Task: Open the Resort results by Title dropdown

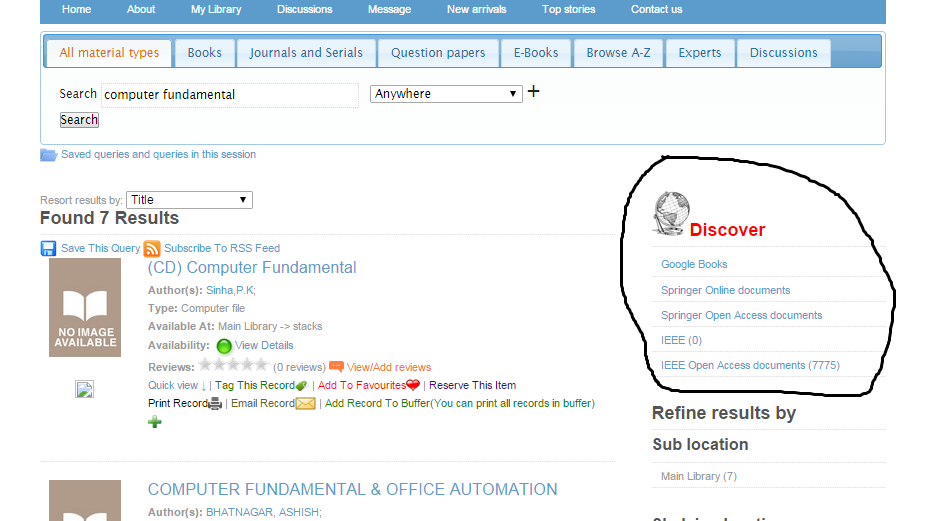Action: tap(189, 200)
